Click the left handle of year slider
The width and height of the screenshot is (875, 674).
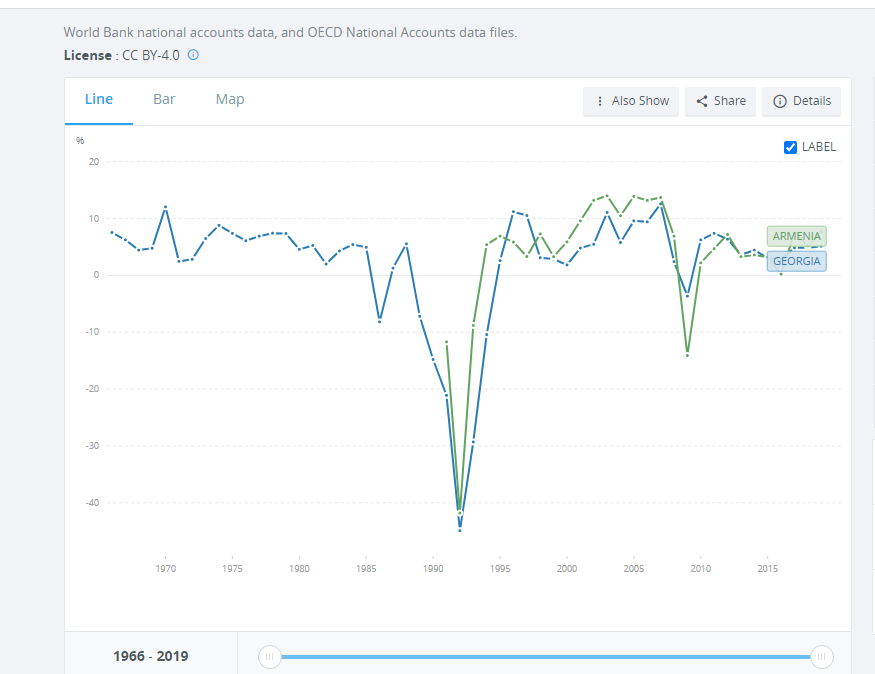(x=269, y=656)
